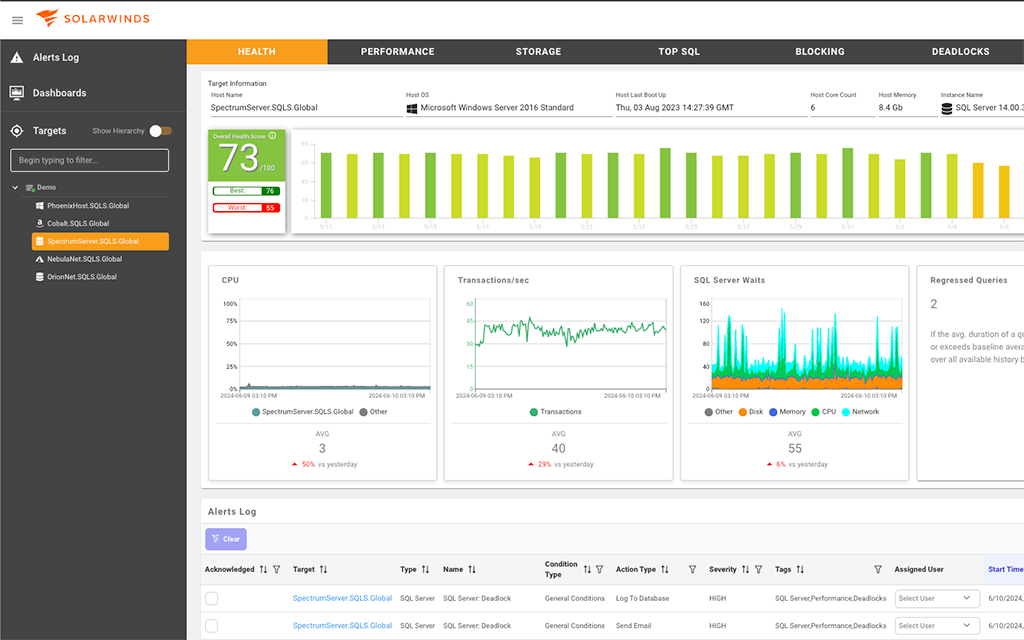Check the first alert's Acknowledged checkbox
Image resolution: width=1024 pixels, height=640 pixels.
211,598
